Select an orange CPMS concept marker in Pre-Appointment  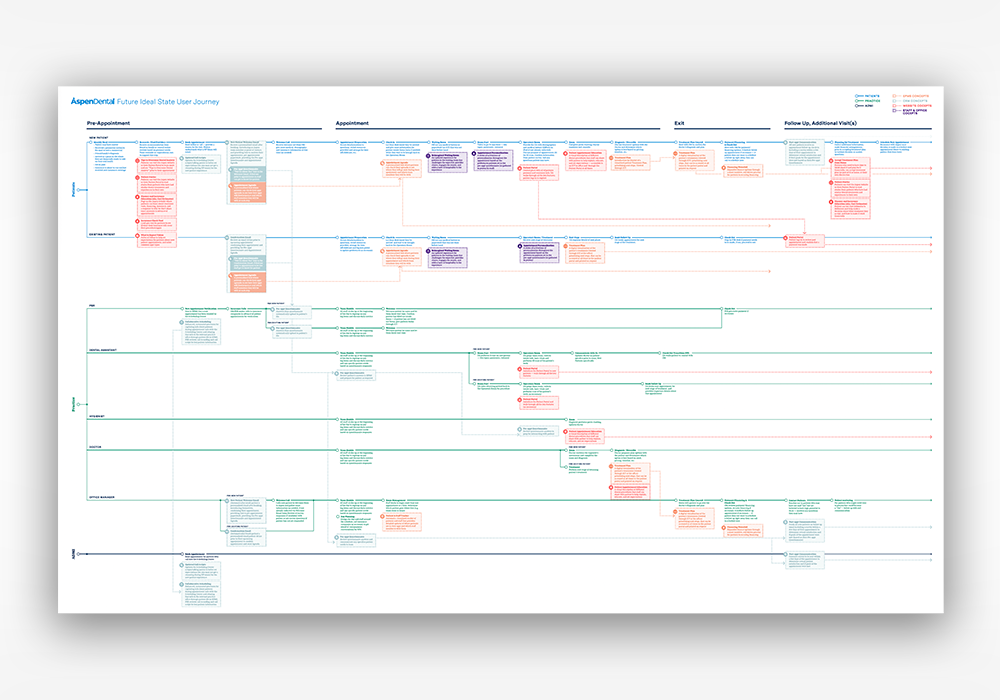click(230, 188)
